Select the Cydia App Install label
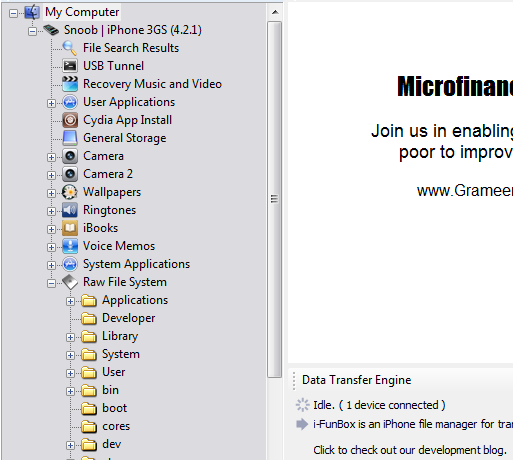Image resolution: width=513 pixels, height=460 pixels. [127, 120]
